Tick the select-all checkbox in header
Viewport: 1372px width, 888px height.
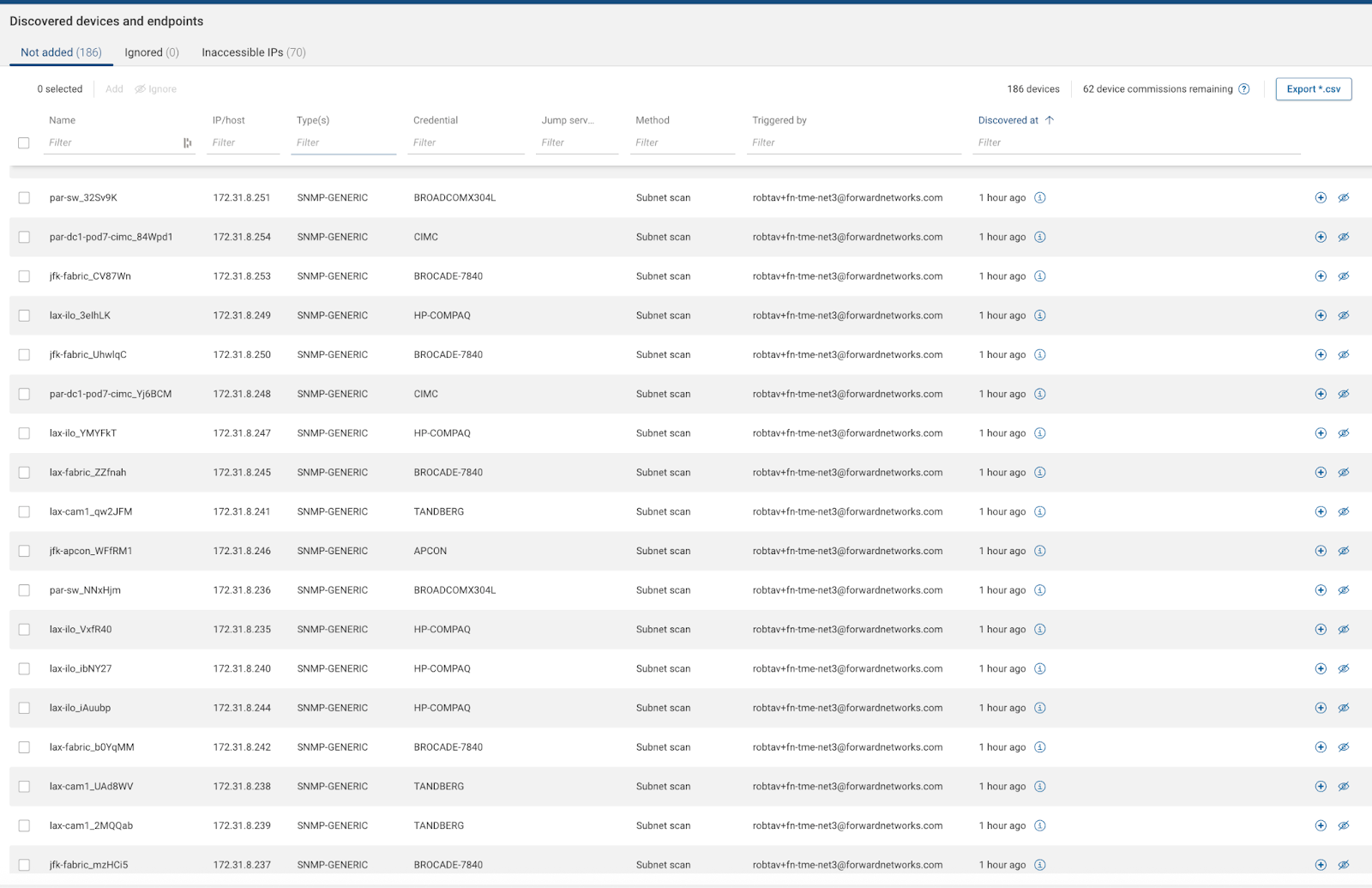pos(24,143)
